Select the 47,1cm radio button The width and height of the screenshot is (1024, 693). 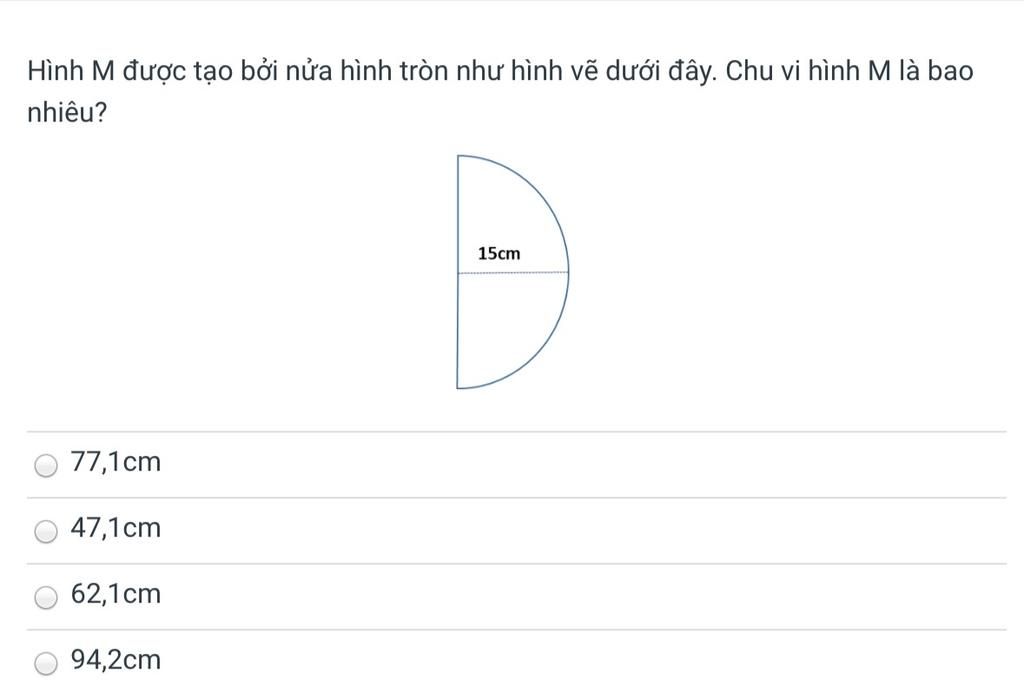[46, 531]
